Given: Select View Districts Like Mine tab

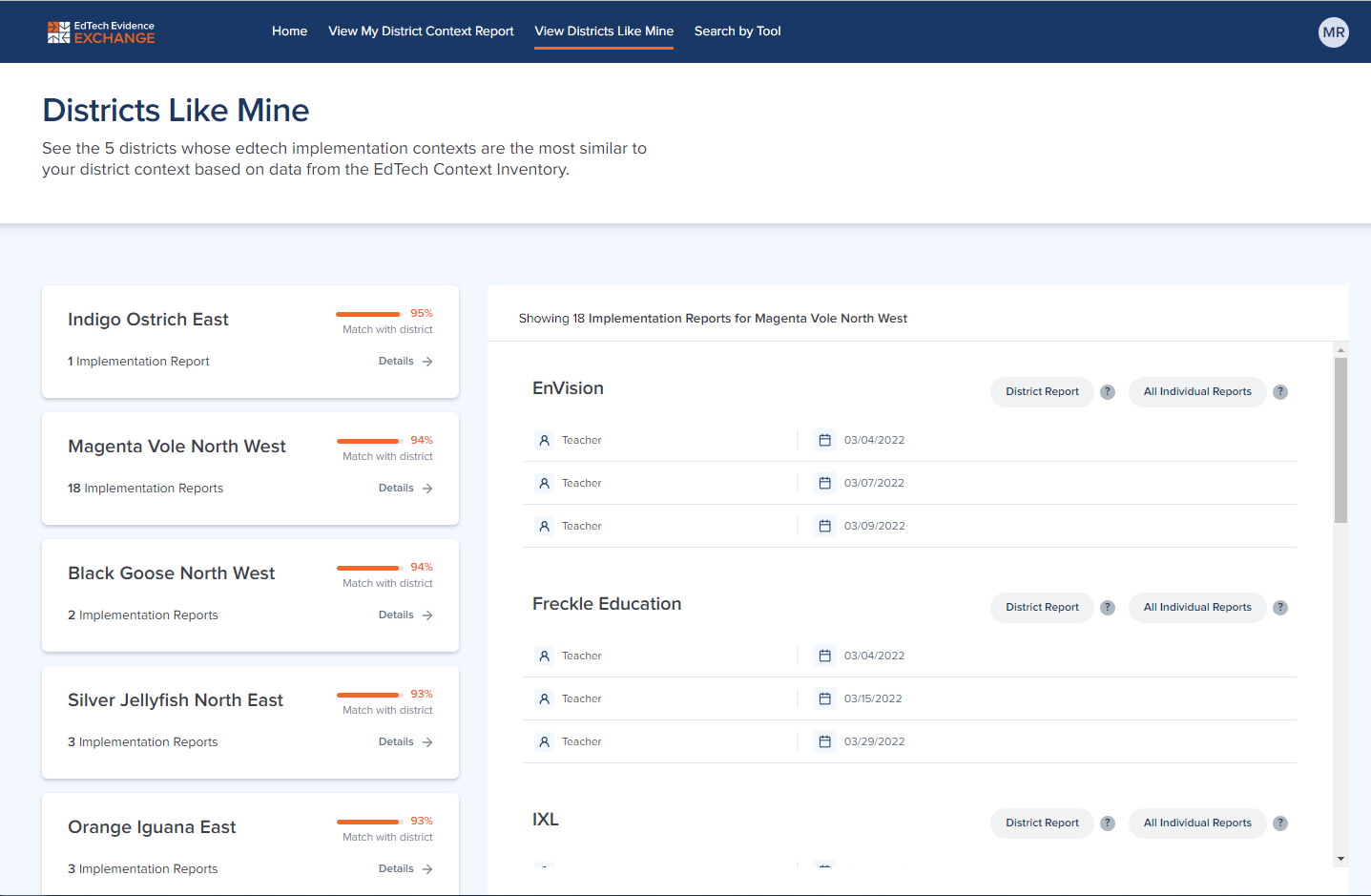Looking at the screenshot, I should (604, 31).
